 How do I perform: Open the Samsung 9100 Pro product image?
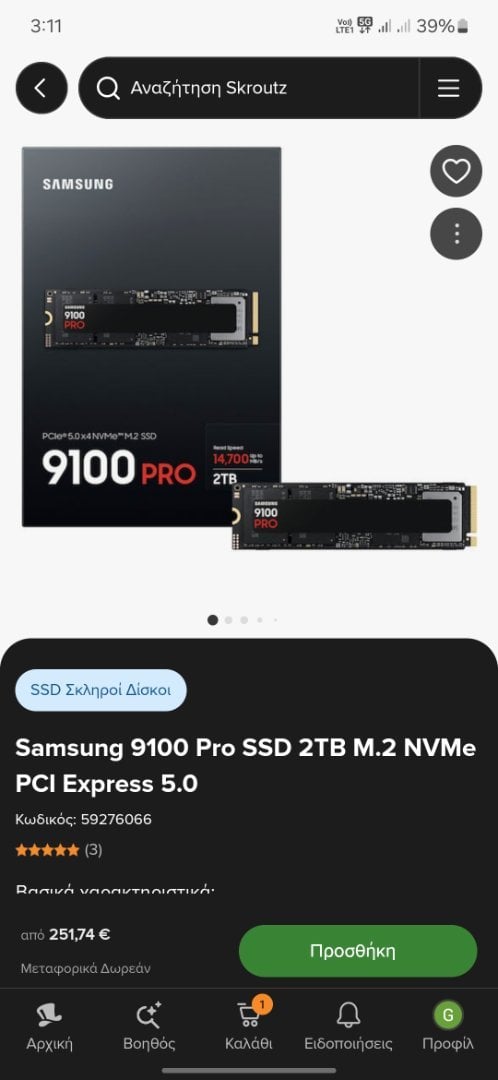[x=249, y=348]
